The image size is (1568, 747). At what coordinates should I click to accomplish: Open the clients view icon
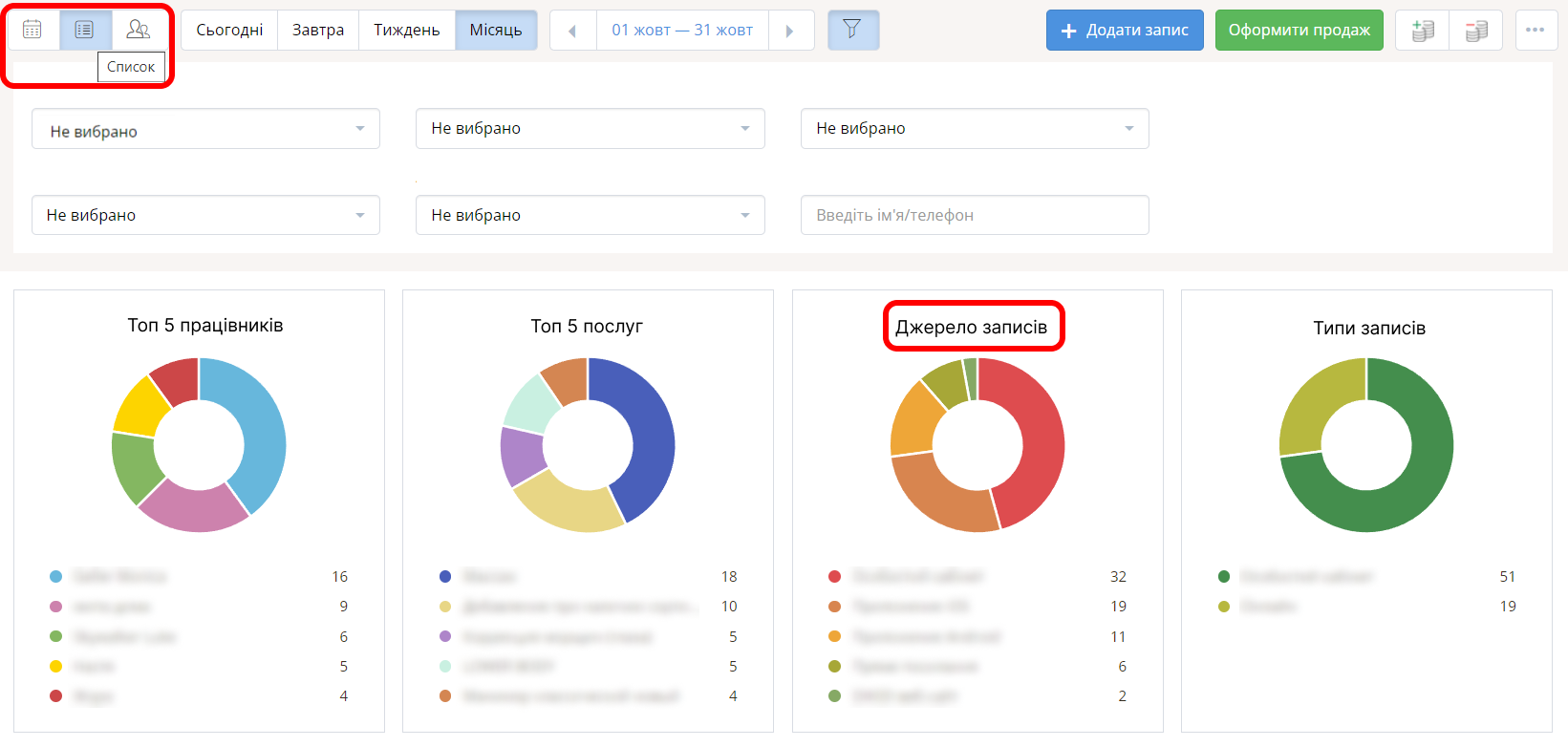138,30
